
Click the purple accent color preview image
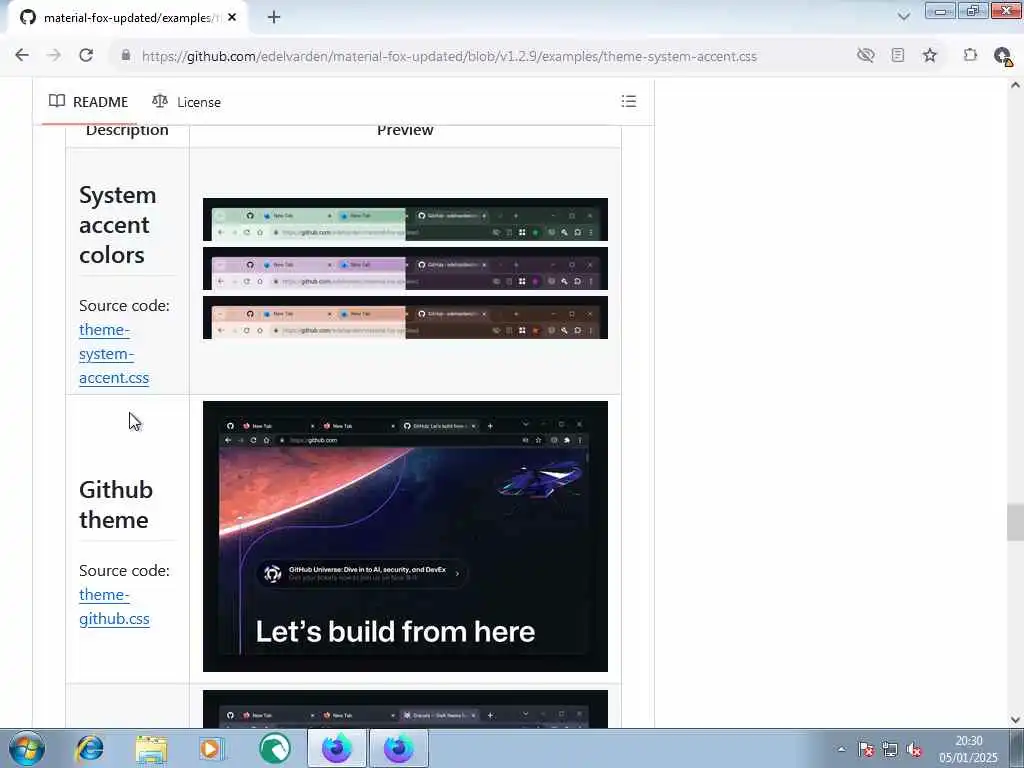pos(405,268)
